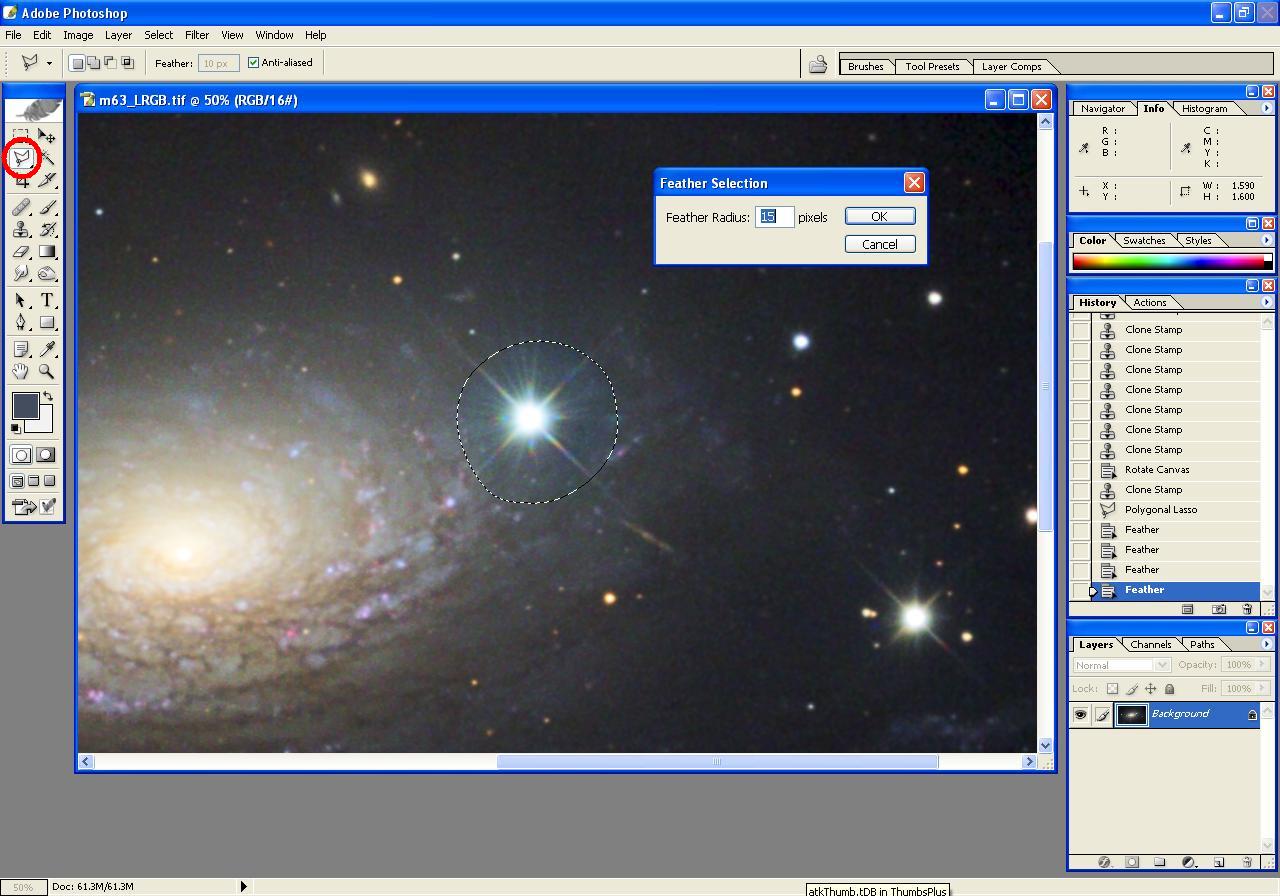The image size is (1280, 896).
Task: Create new snapshot in History panel
Action: (1219, 609)
